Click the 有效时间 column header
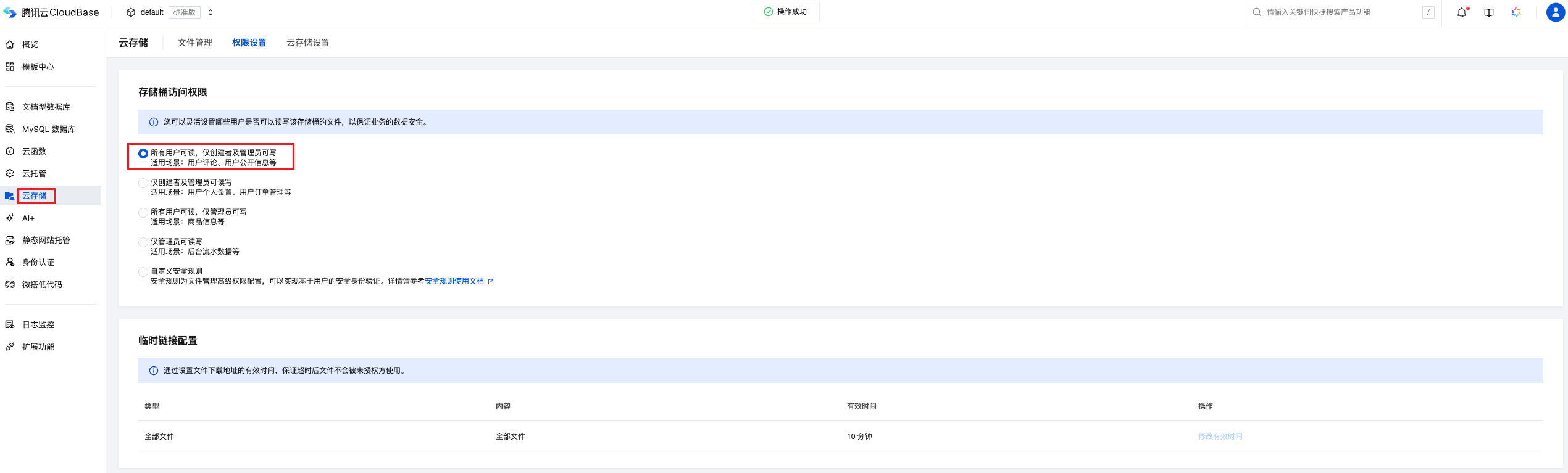The image size is (1568, 473). 862,406
